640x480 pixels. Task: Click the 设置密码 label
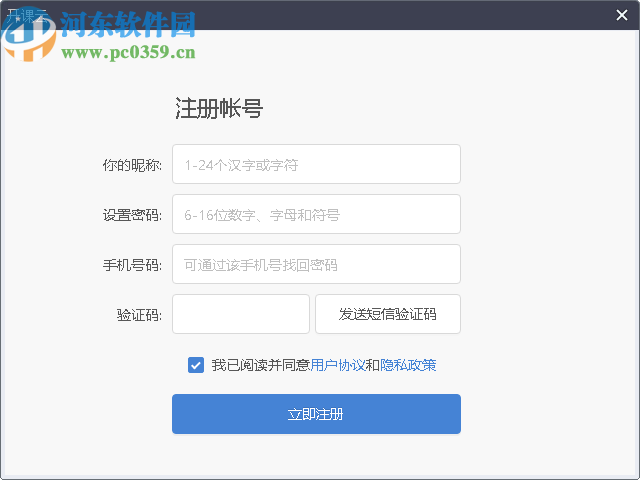tap(132, 215)
